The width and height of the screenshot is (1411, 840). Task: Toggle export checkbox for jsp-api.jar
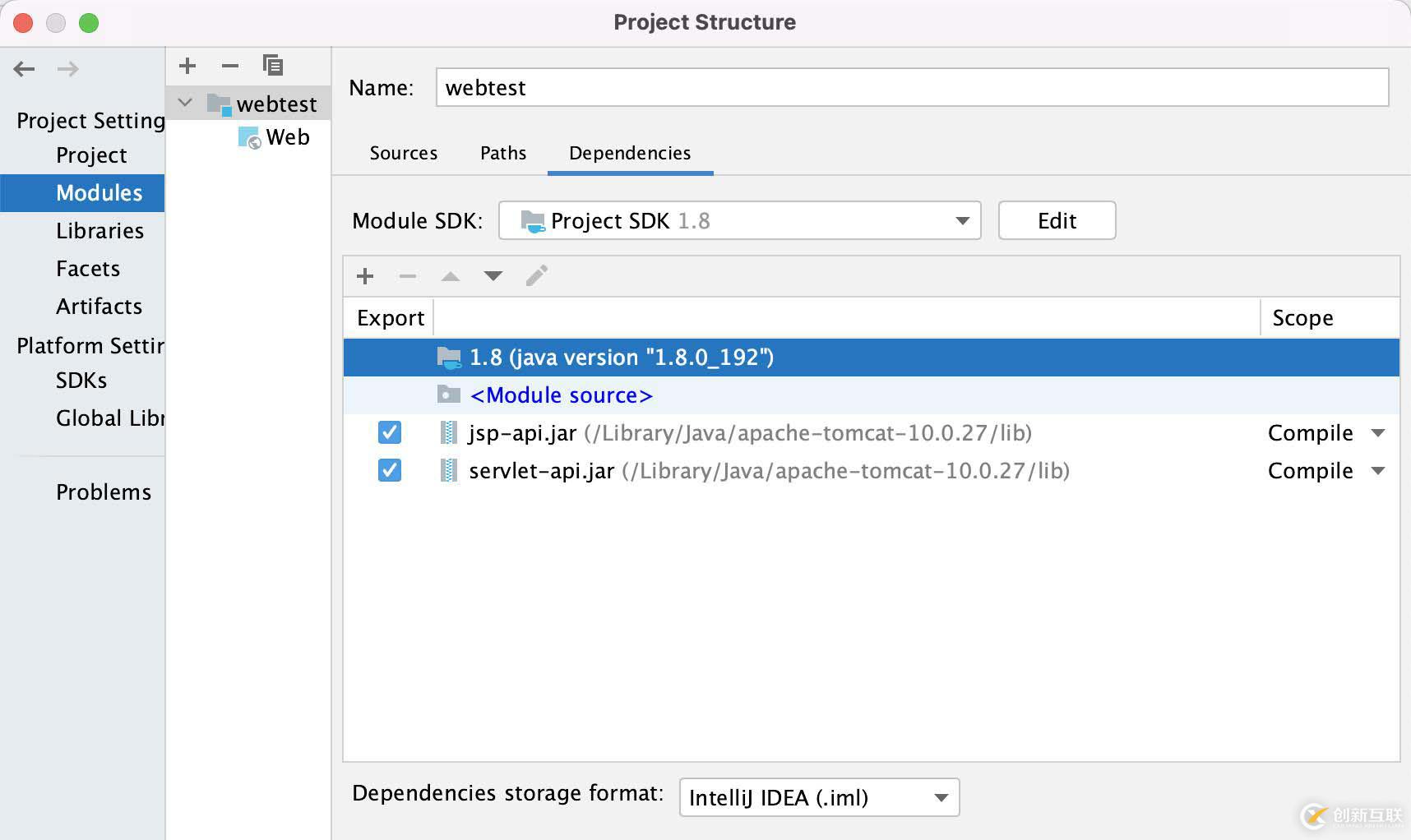[390, 432]
